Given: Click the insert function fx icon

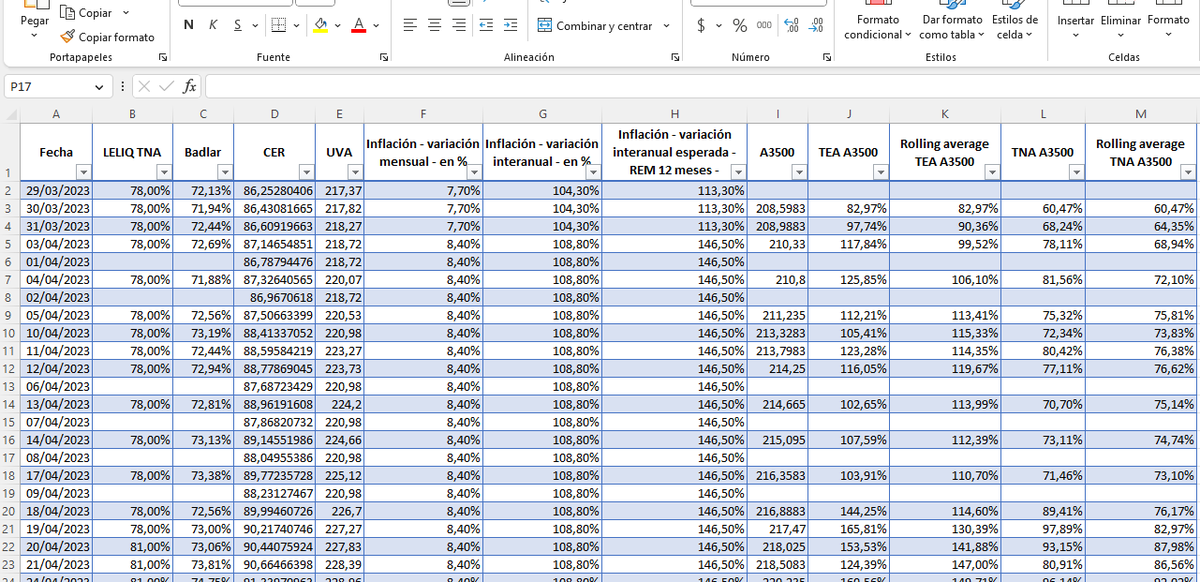Looking at the screenshot, I should pyautogui.click(x=190, y=87).
